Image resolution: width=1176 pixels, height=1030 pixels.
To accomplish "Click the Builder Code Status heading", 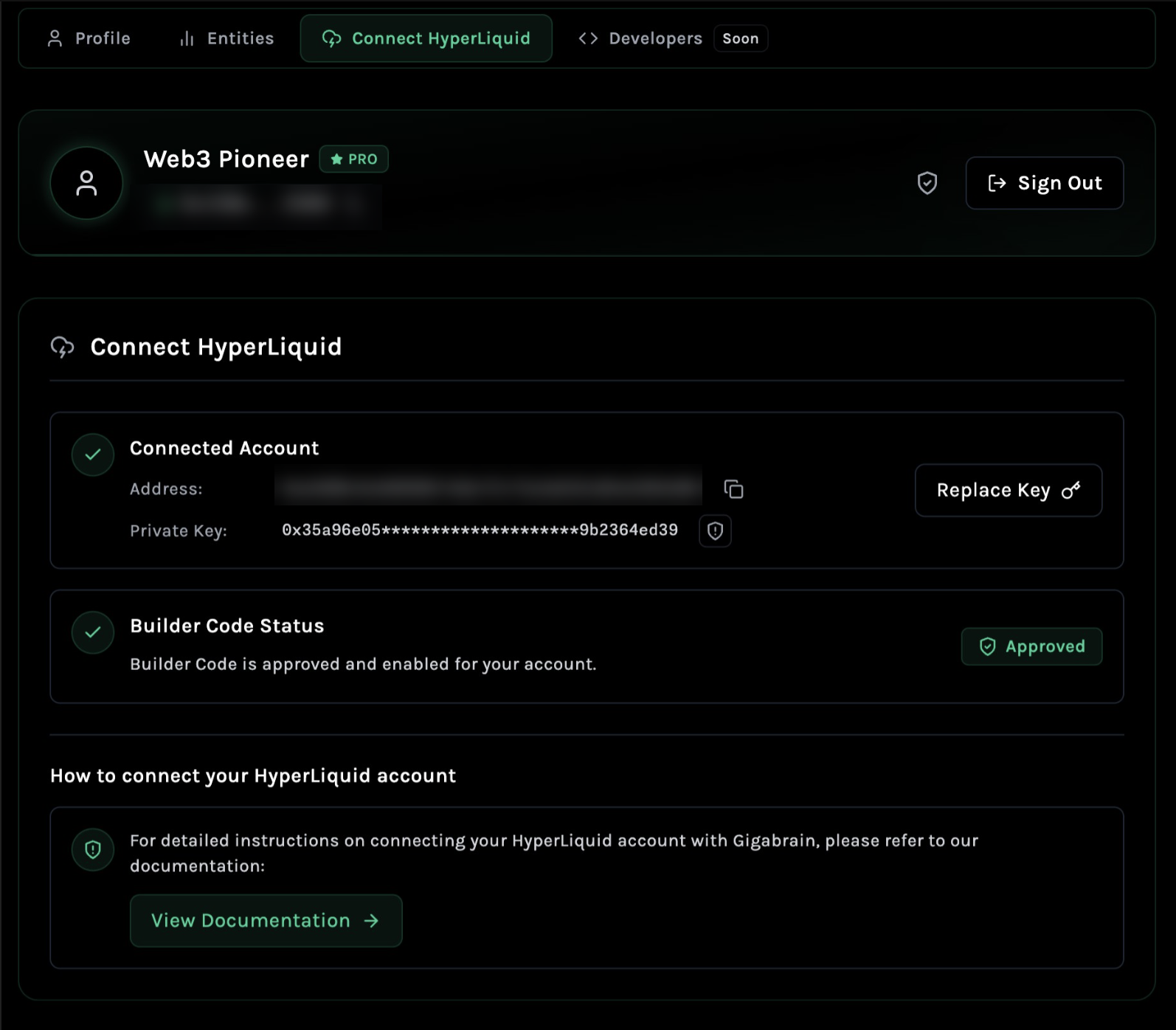I will point(227,626).
